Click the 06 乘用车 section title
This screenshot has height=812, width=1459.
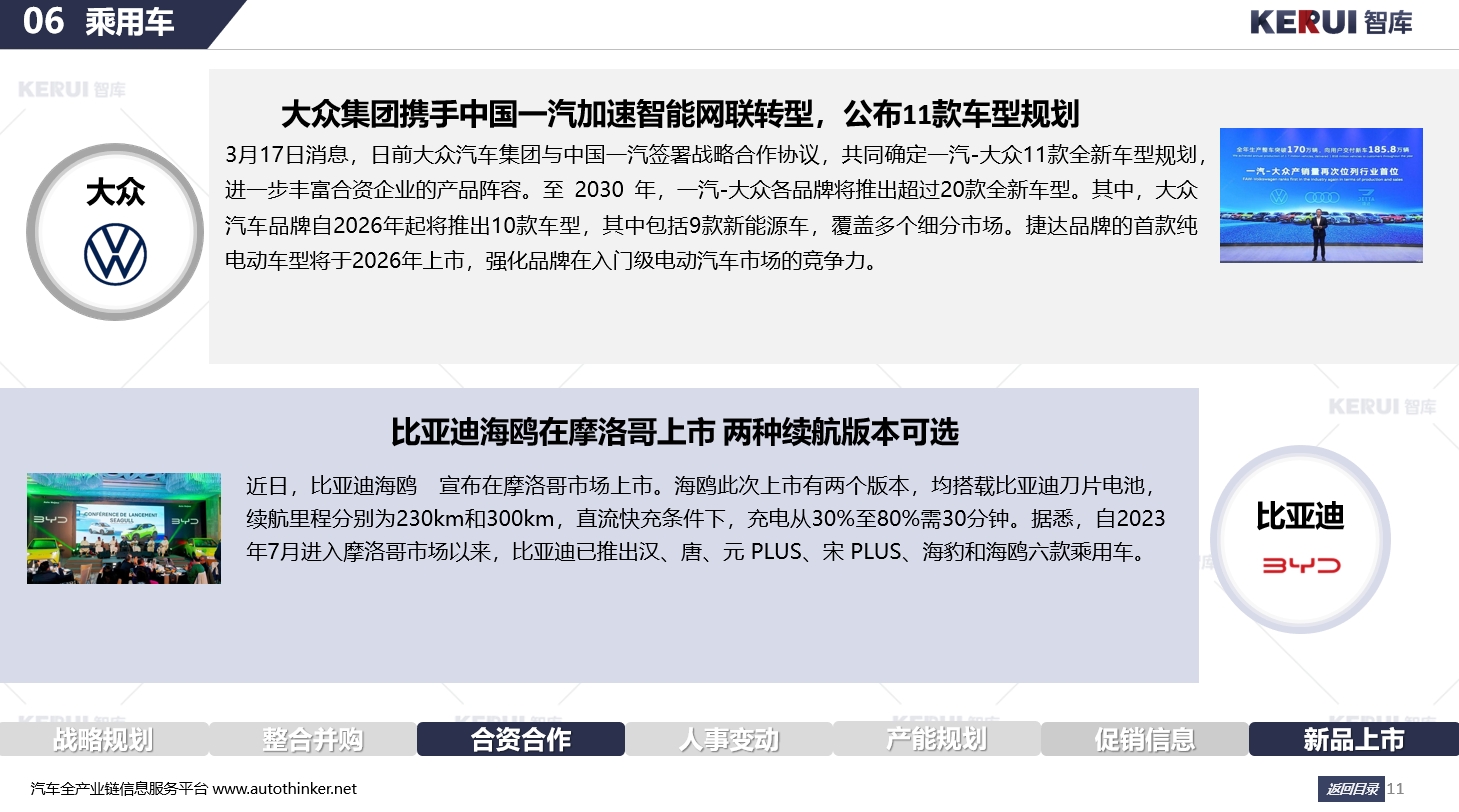(x=98, y=22)
